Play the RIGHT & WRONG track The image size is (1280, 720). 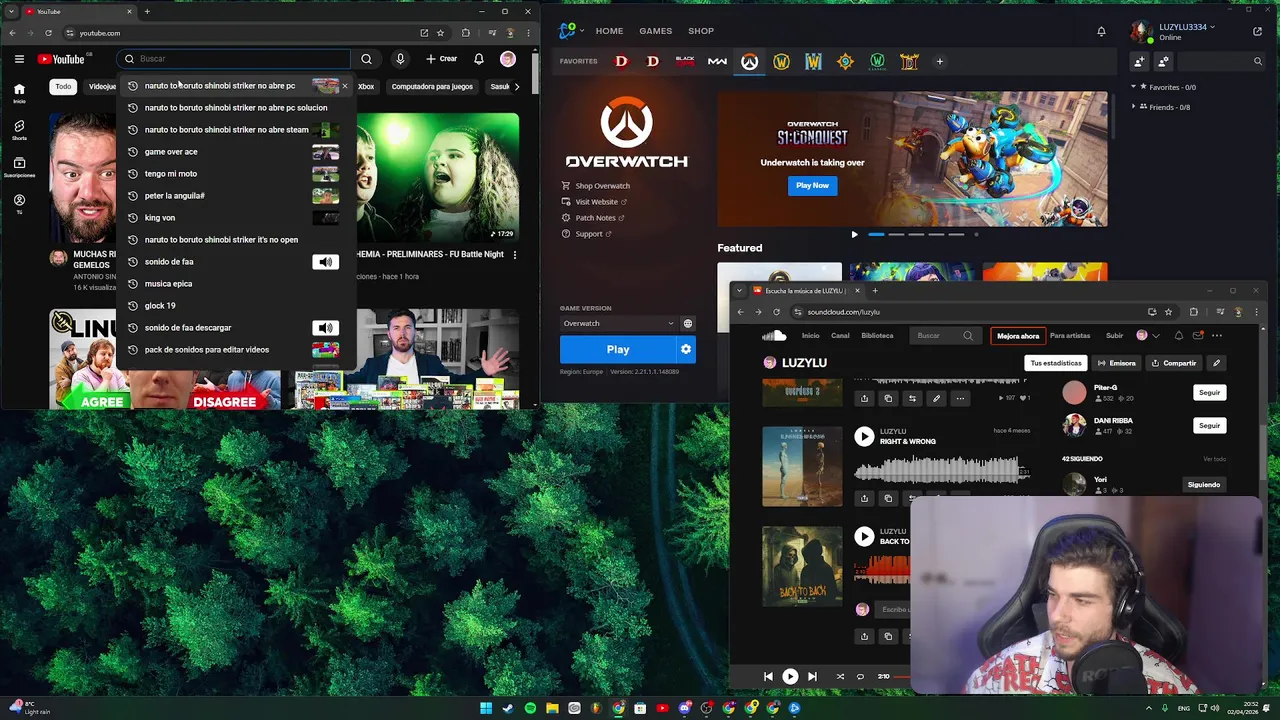point(864,436)
